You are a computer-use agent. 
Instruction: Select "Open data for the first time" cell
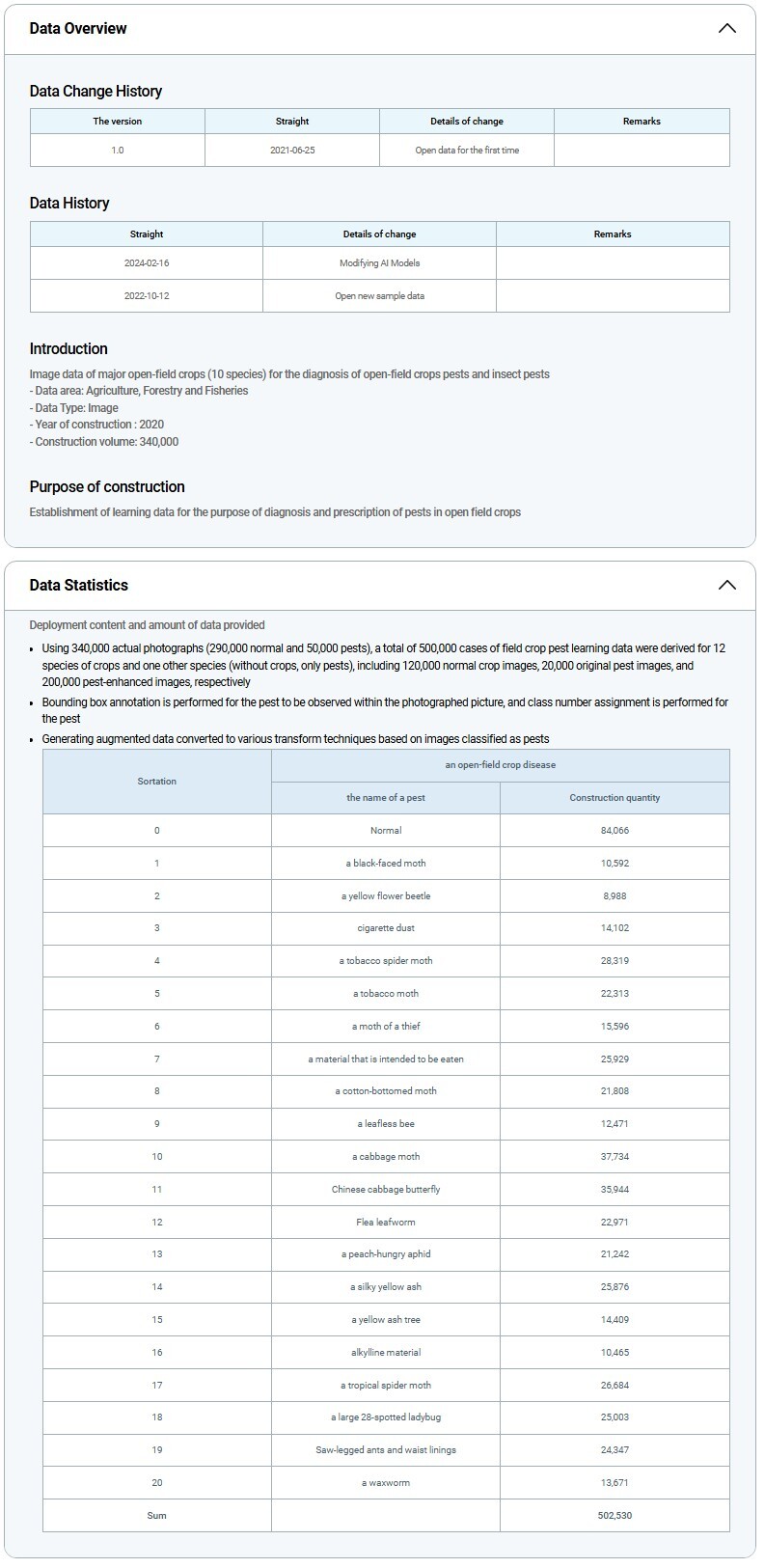[467, 151]
